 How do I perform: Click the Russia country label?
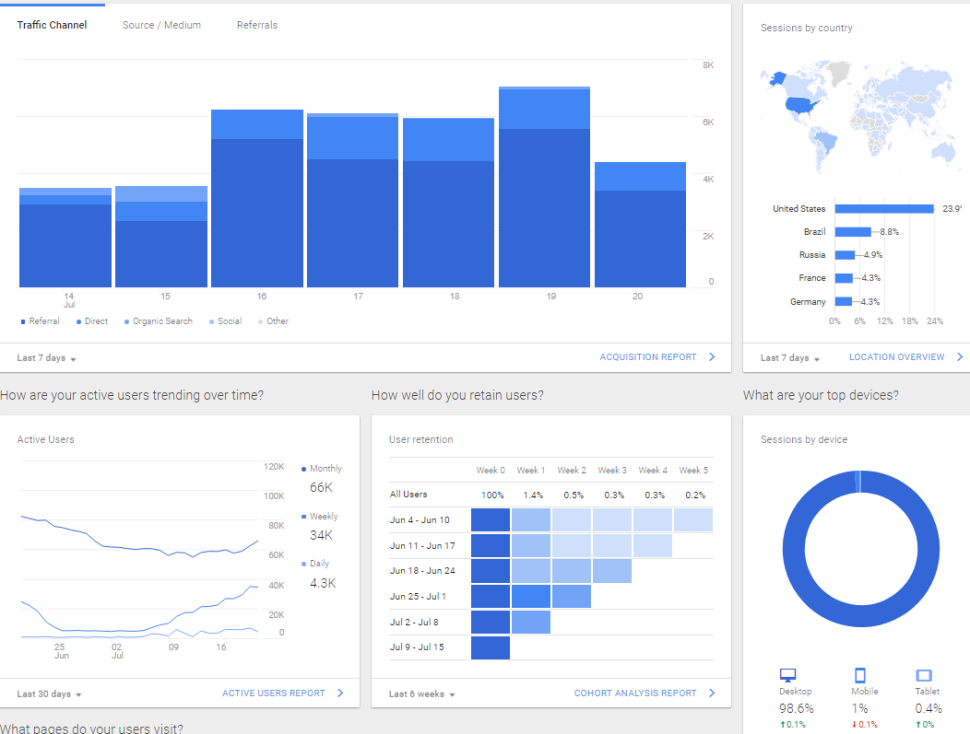coord(812,255)
